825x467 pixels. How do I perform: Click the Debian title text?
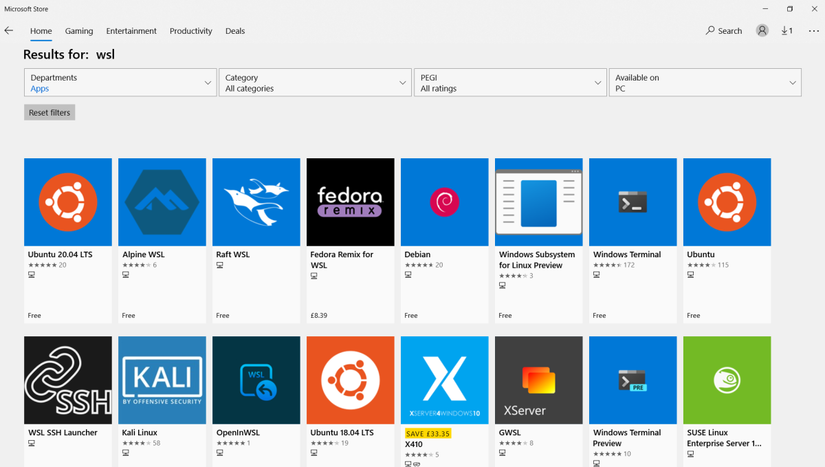[417, 255]
